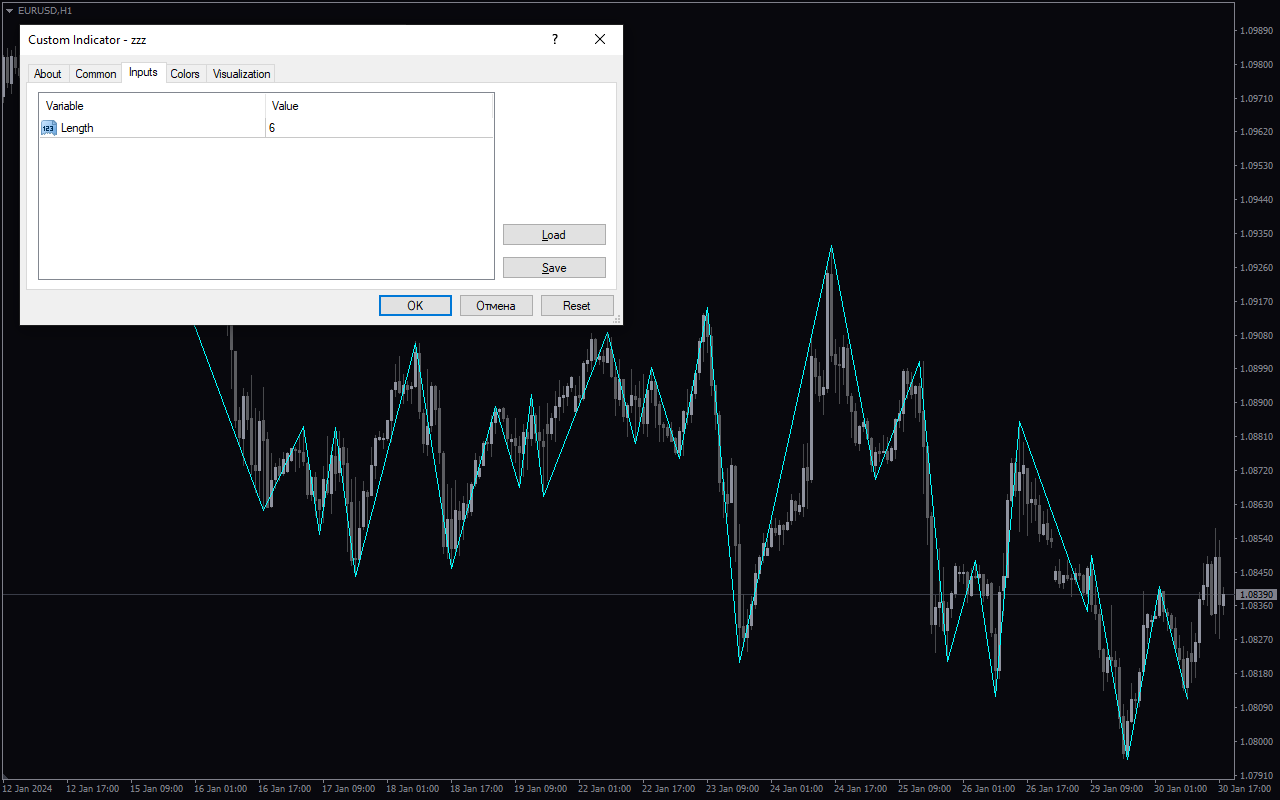1280x800 pixels.
Task: Click the Length value cell showing 6
Action: (x=379, y=128)
